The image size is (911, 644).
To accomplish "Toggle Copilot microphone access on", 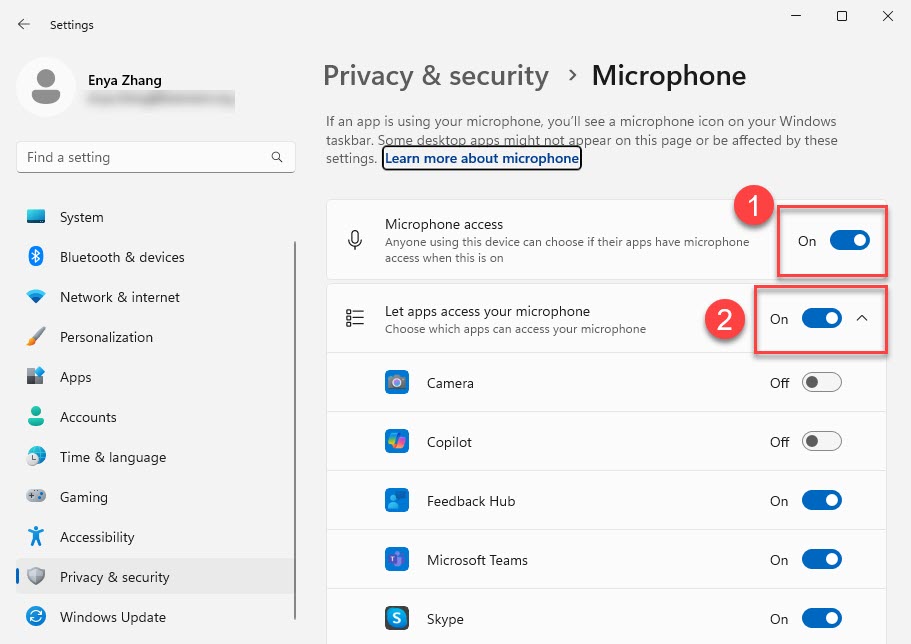I will [x=821, y=442].
